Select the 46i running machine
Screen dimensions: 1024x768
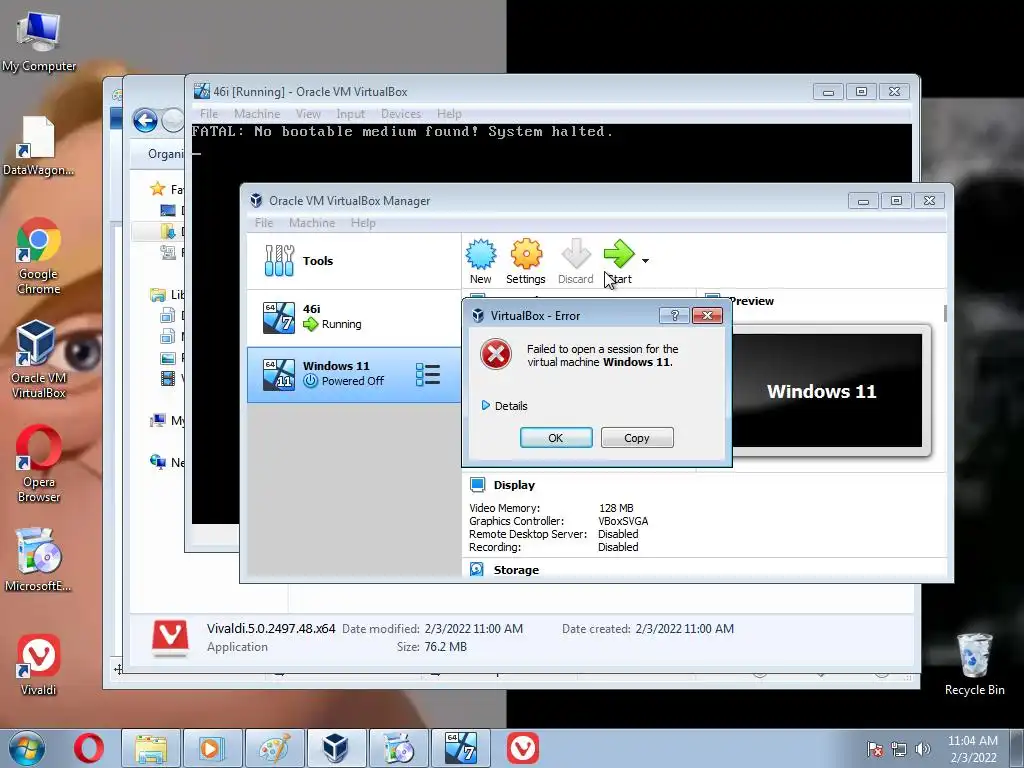[353, 317]
